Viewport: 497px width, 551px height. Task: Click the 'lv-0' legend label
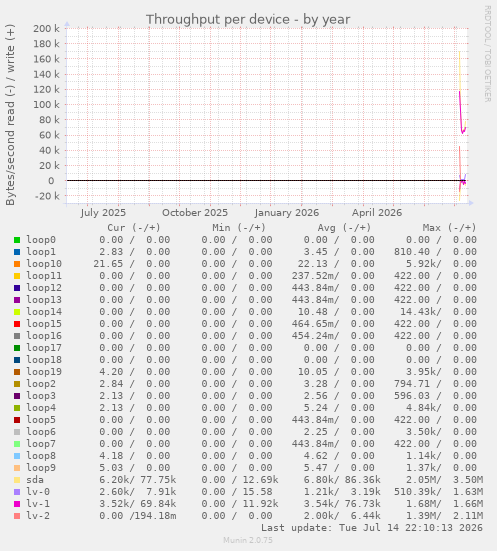pyautogui.click(x=38, y=492)
